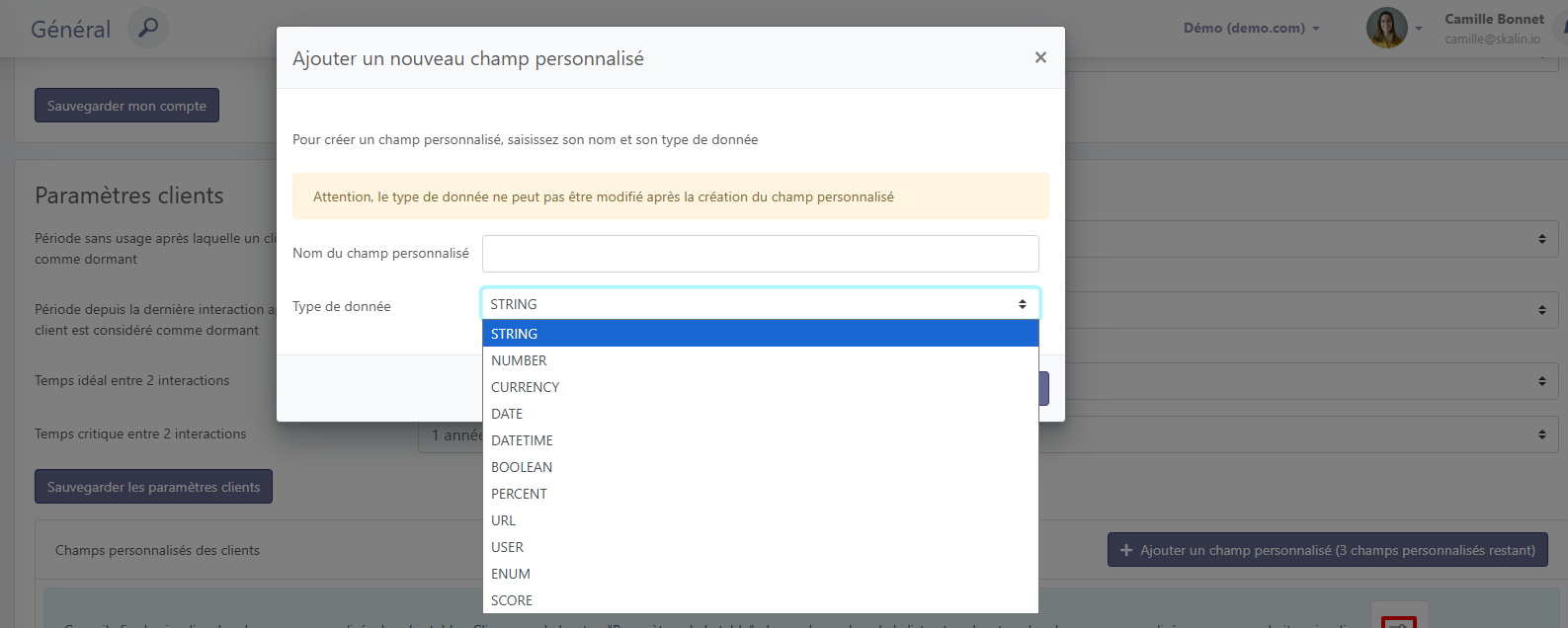Click the Général page title
Image resolution: width=1568 pixels, height=628 pixels.
pyautogui.click(x=71, y=30)
